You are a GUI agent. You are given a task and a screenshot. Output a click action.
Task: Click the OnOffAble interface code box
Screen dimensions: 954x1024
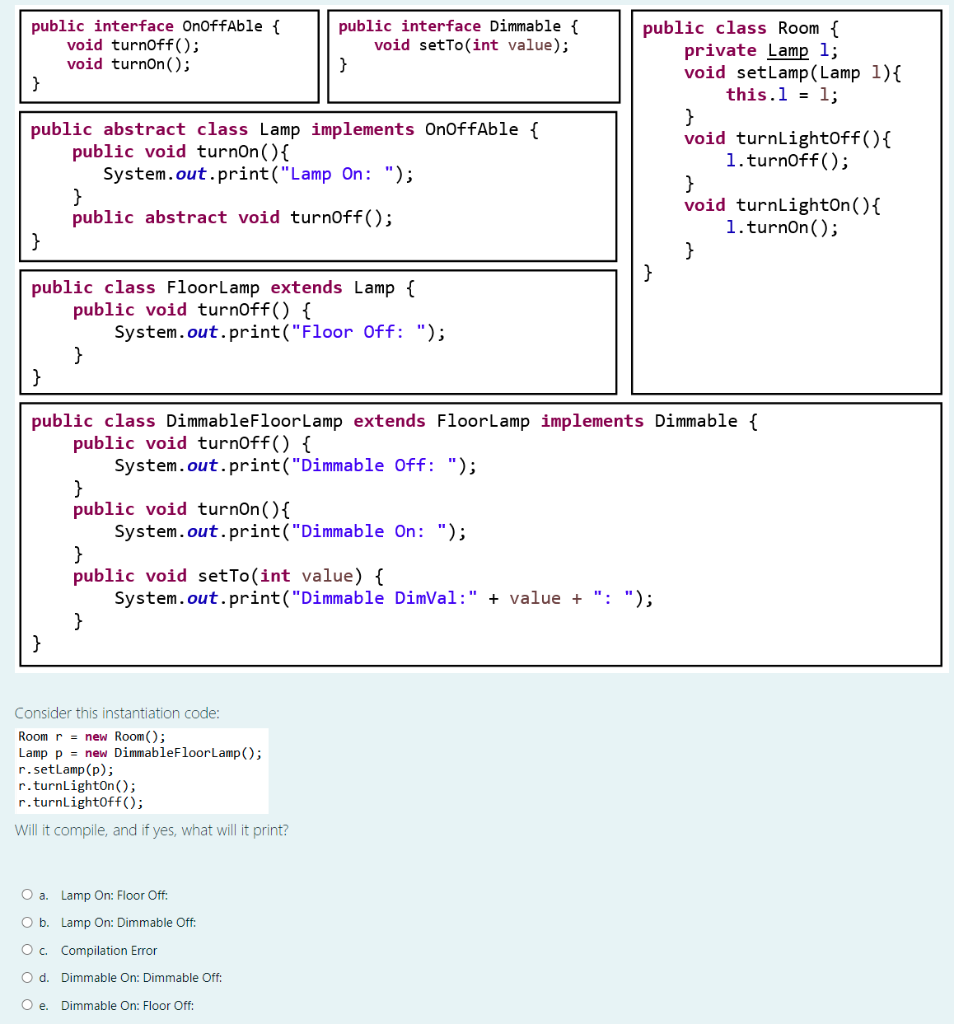coord(168,55)
